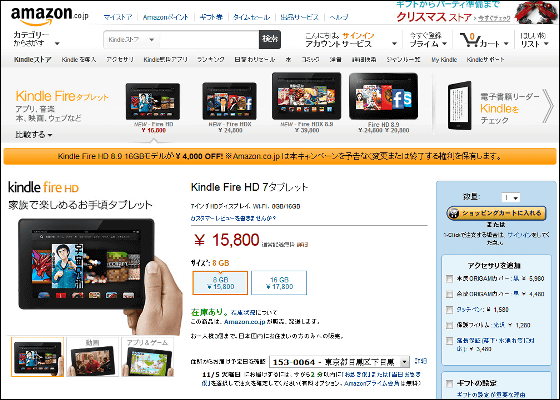This screenshot has height=400, width=560.
Task: Select the Fire HD tablet image in carousel
Action: [153, 102]
